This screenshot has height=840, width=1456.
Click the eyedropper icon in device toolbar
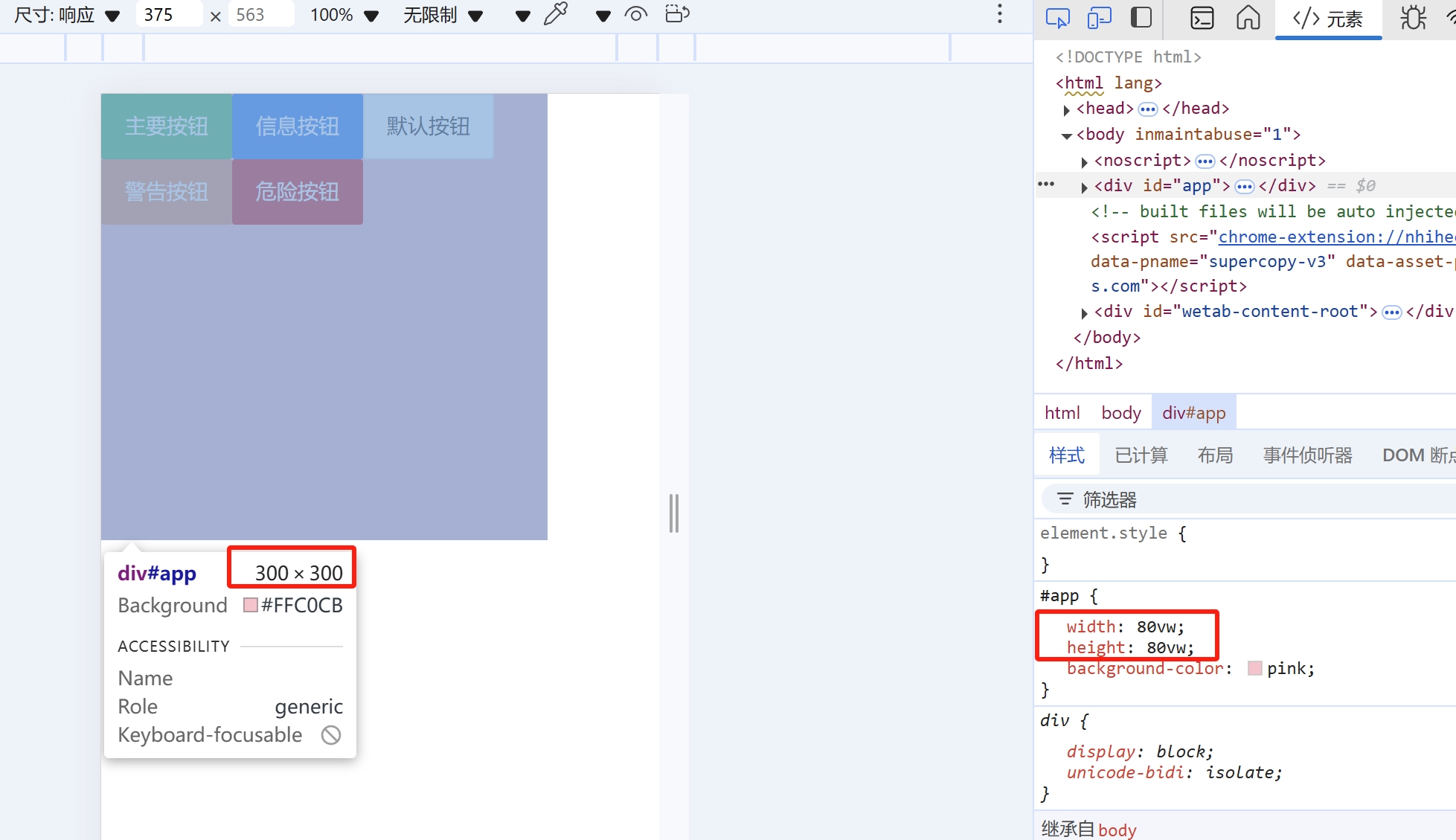pyautogui.click(x=555, y=14)
